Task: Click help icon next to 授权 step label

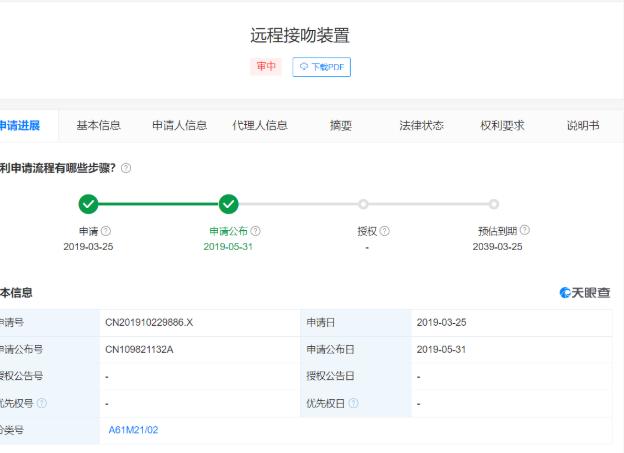Action: pos(385,231)
